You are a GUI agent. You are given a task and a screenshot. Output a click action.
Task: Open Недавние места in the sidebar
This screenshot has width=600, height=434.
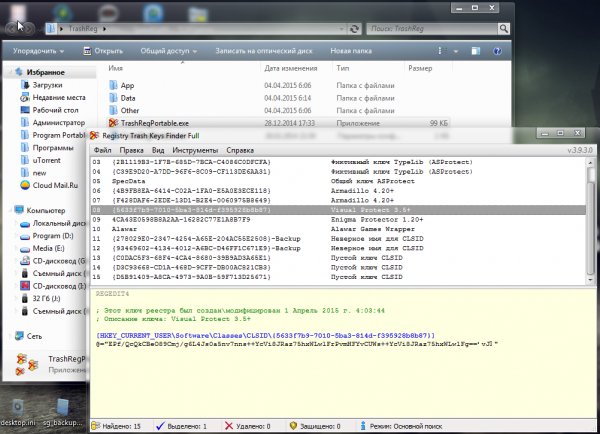59,98
